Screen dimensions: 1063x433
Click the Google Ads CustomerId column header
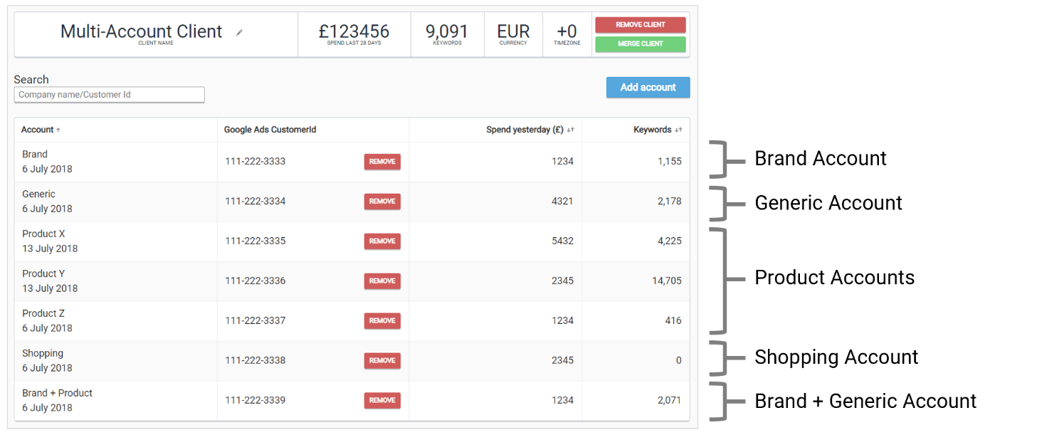pos(269,130)
